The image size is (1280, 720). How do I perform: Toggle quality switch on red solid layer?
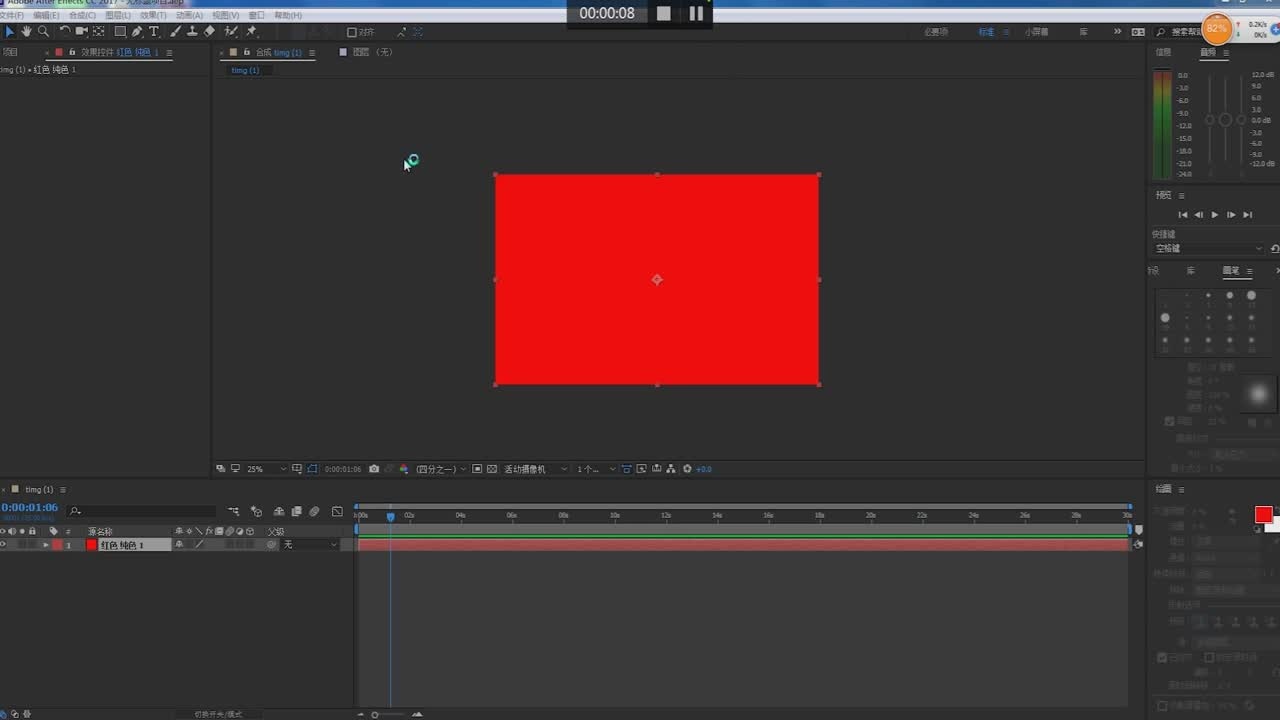point(198,545)
